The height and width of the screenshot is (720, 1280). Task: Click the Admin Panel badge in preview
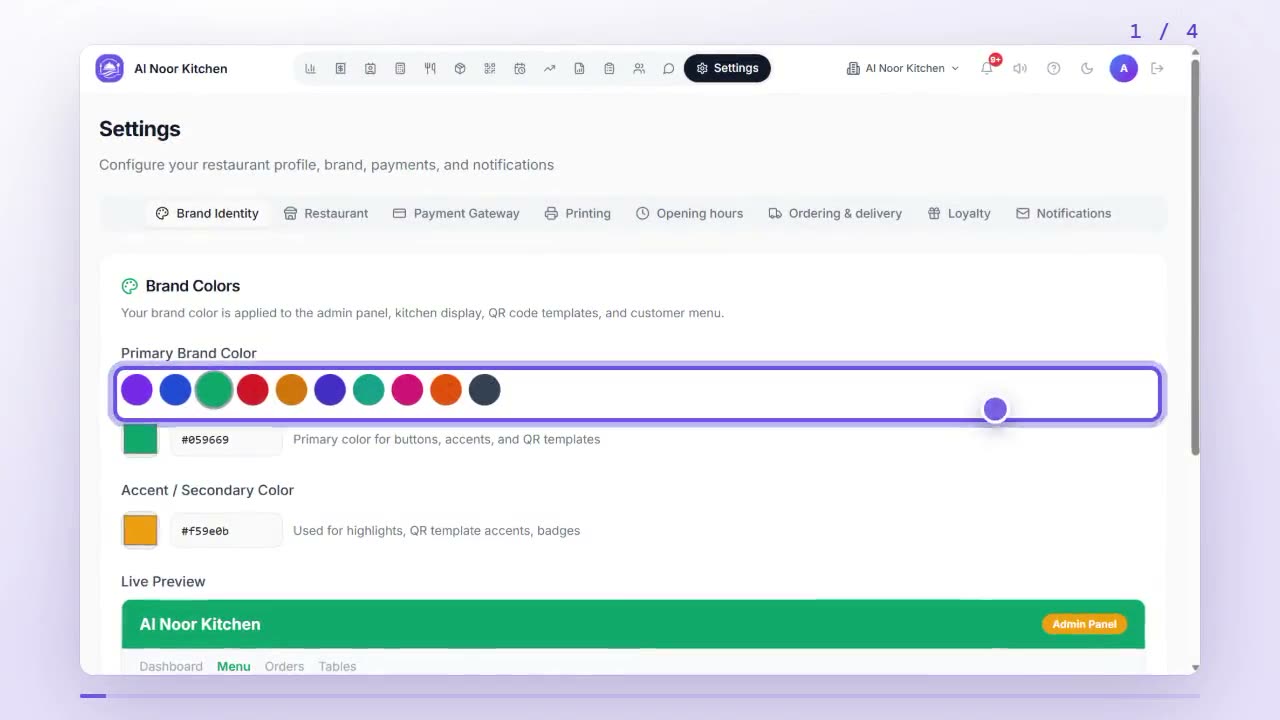[x=1084, y=624]
